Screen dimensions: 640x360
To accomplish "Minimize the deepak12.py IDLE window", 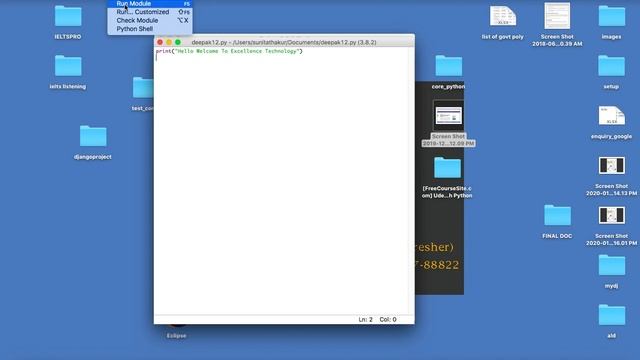I will point(169,42).
